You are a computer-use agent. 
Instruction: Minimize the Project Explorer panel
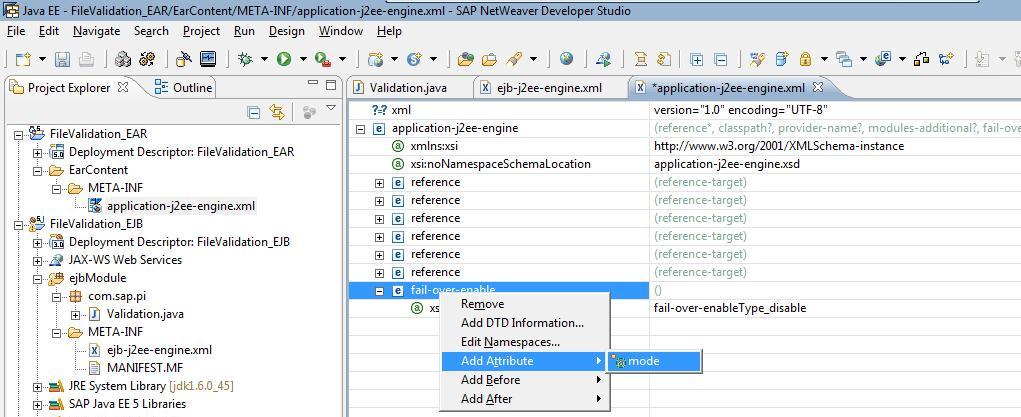(x=313, y=85)
